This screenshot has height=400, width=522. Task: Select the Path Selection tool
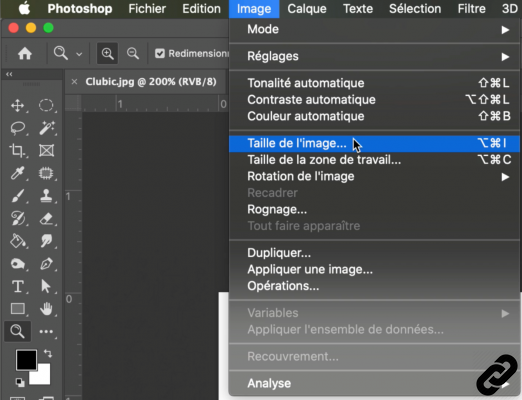pyautogui.click(x=46, y=286)
